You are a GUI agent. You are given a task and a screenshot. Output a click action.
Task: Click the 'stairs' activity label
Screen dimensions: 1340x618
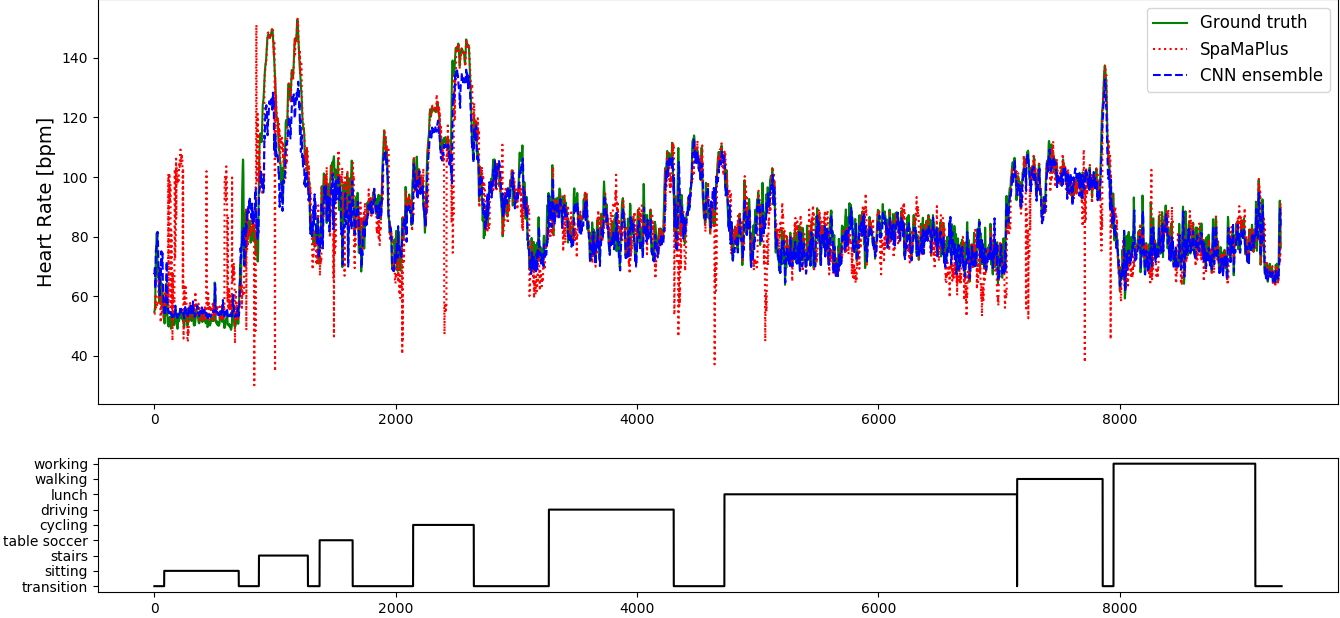[x=69, y=556]
